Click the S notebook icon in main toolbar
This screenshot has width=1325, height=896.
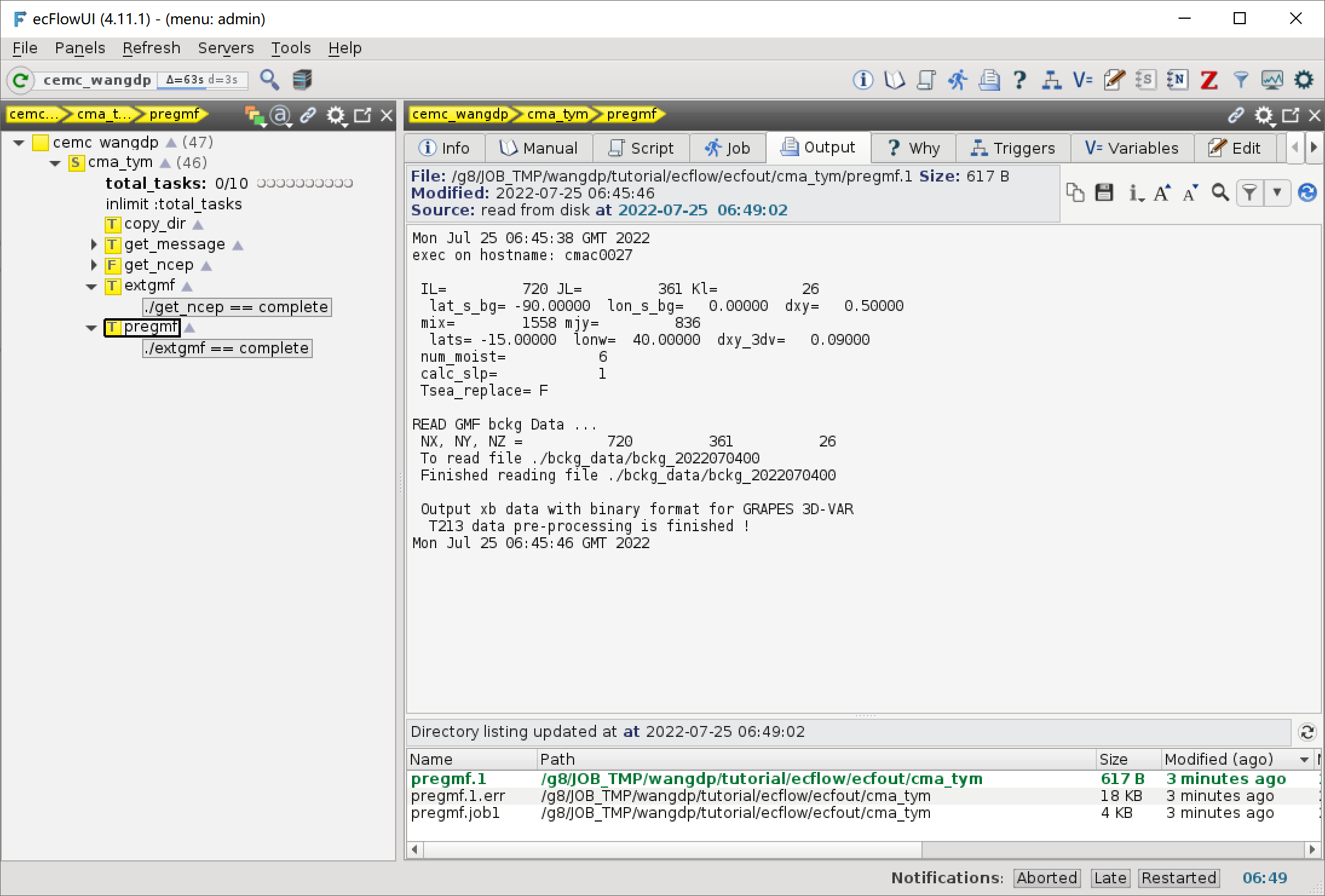pyautogui.click(x=1146, y=80)
